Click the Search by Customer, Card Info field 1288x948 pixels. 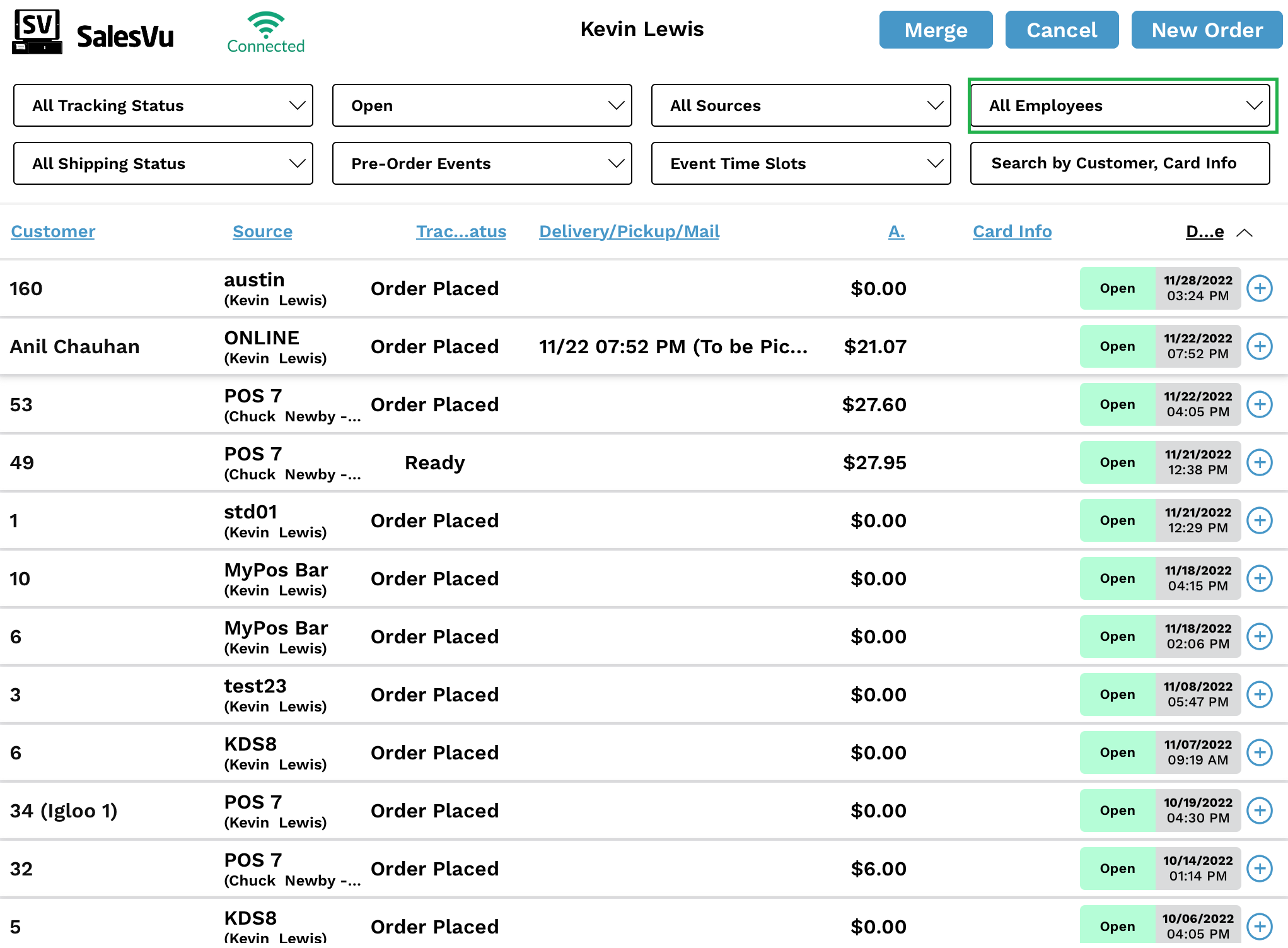1120,164
